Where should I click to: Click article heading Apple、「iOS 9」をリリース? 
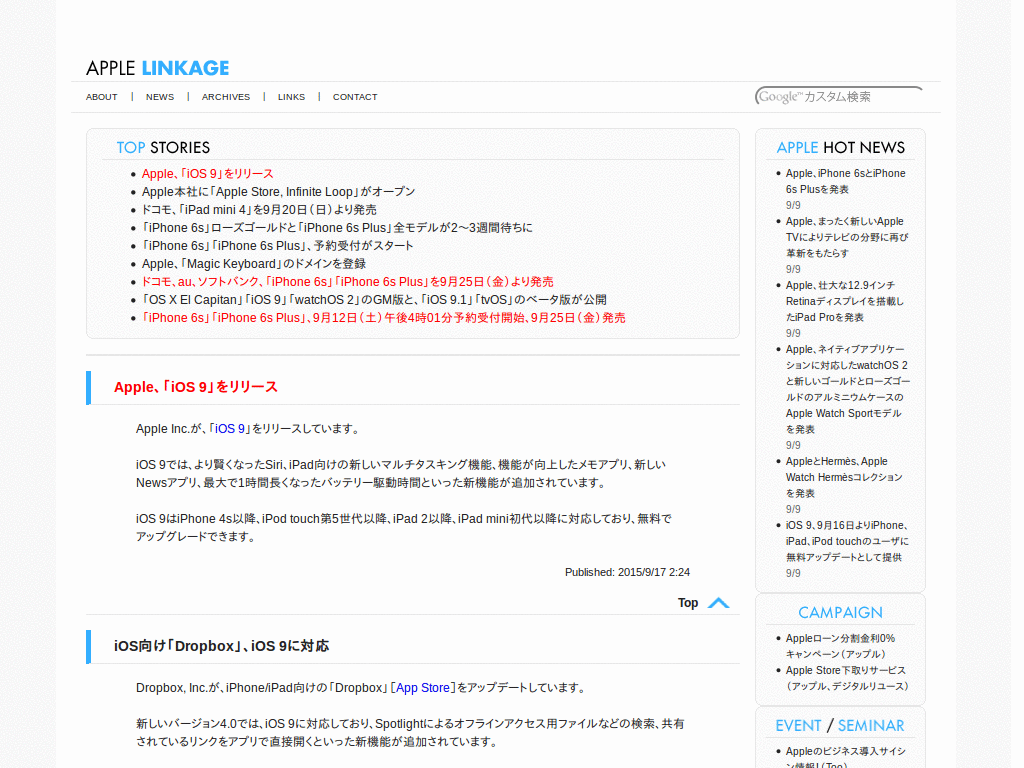pos(196,387)
